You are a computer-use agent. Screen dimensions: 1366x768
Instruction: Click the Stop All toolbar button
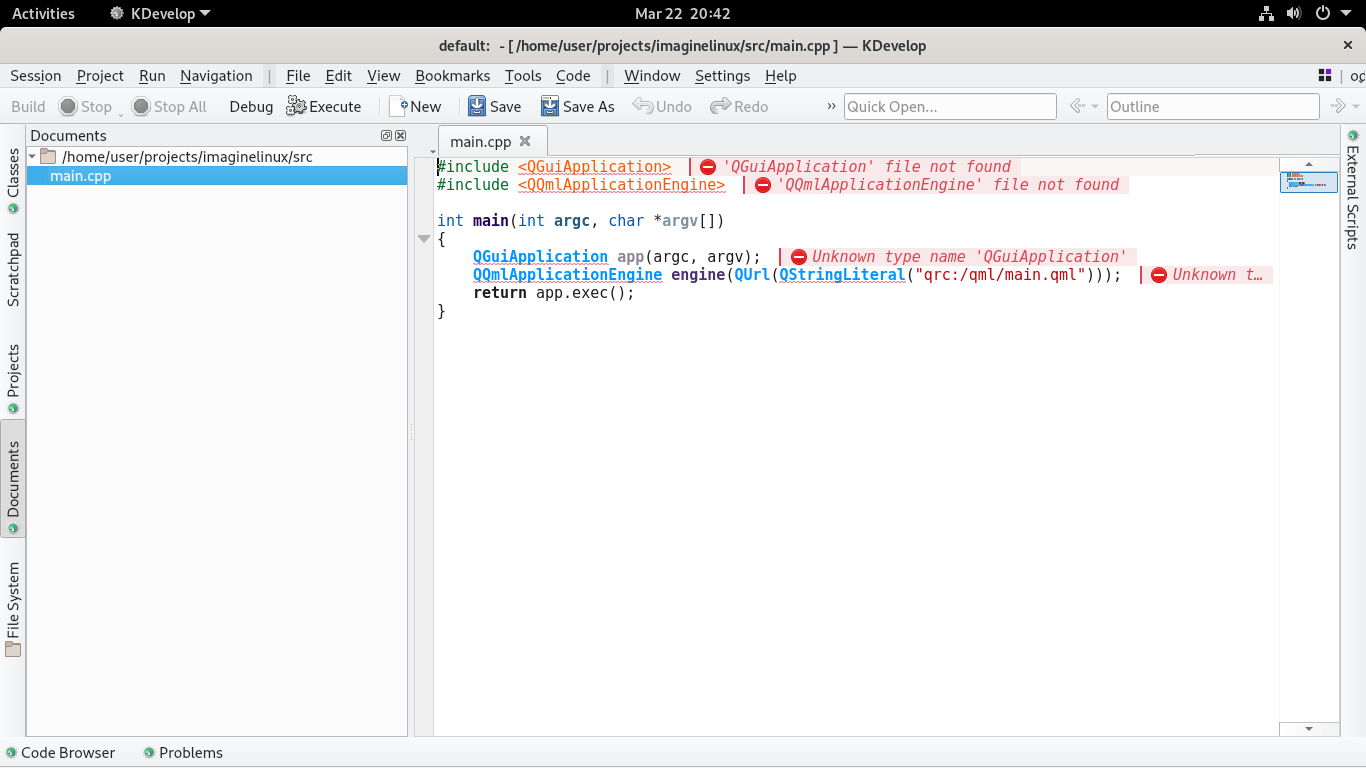click(x=170, y=107)
